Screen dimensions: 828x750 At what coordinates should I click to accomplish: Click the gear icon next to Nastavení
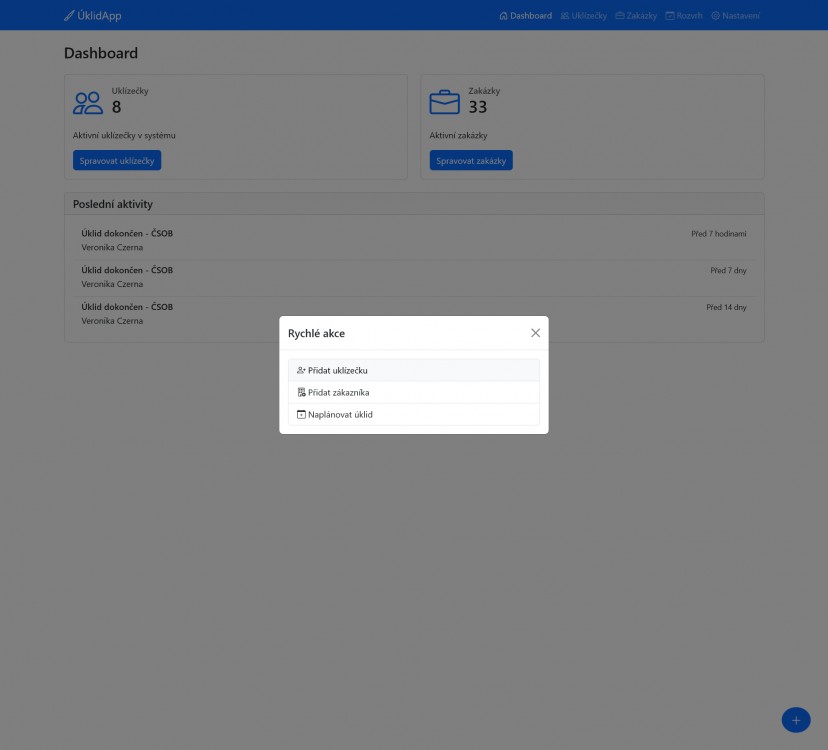tap(715, 16)
